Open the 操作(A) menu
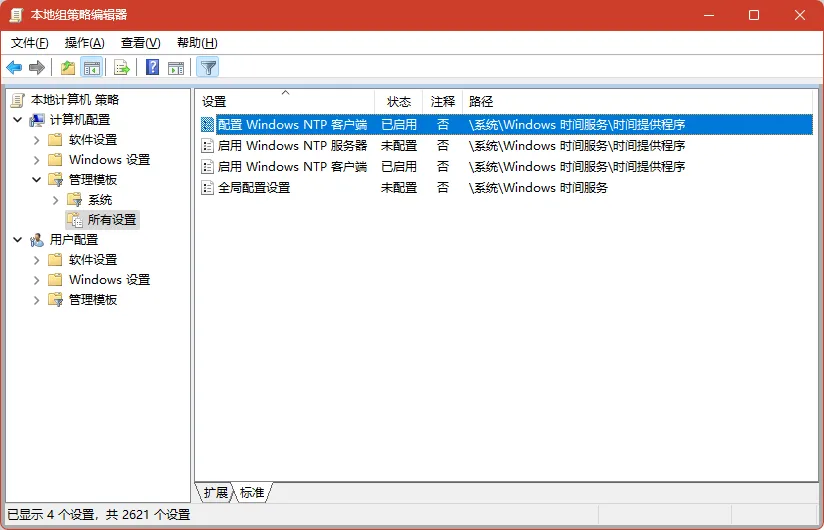This screenshot has width=824, height=530. pos(85,43)
